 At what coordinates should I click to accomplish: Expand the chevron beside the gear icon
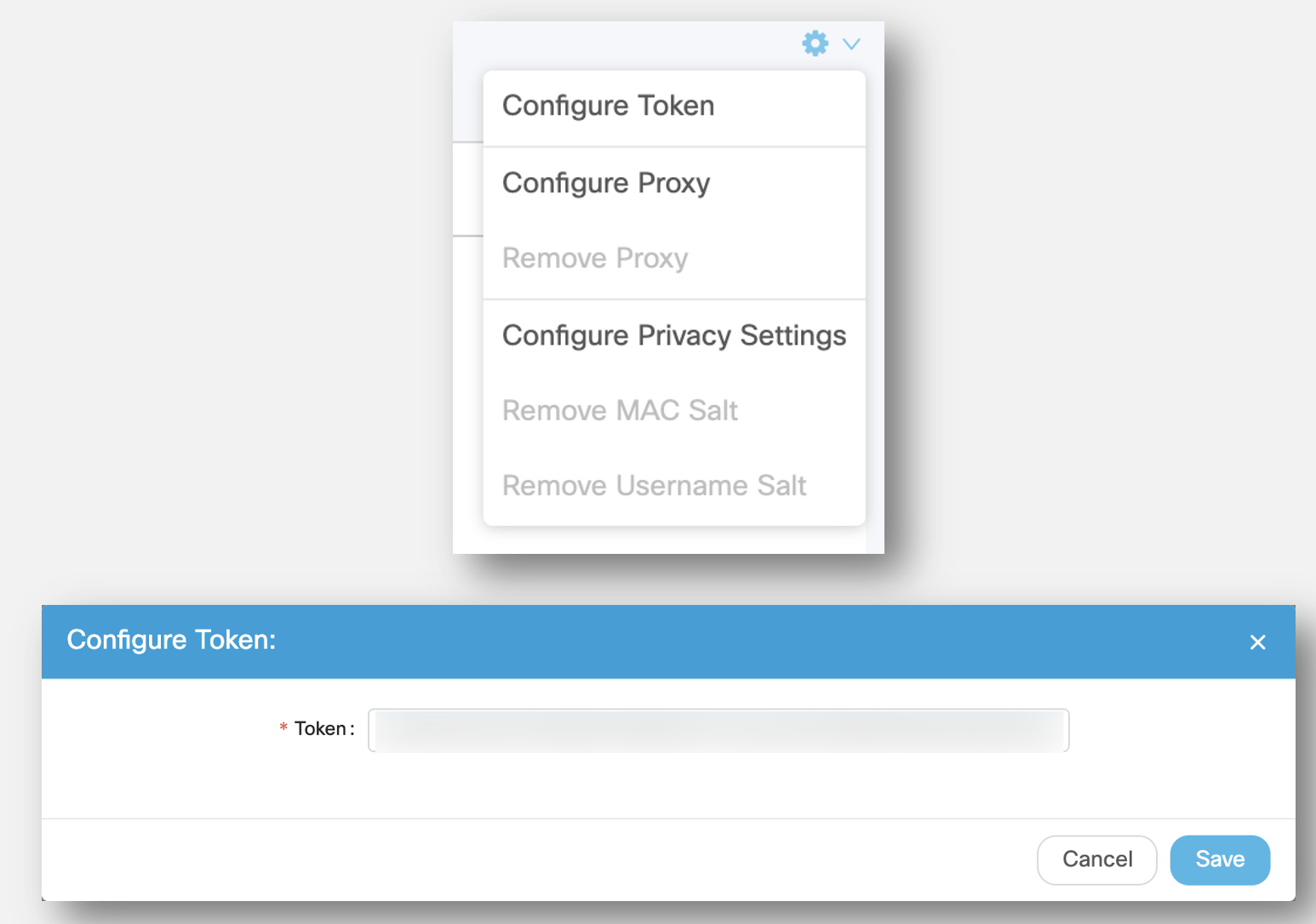(851, 43)
